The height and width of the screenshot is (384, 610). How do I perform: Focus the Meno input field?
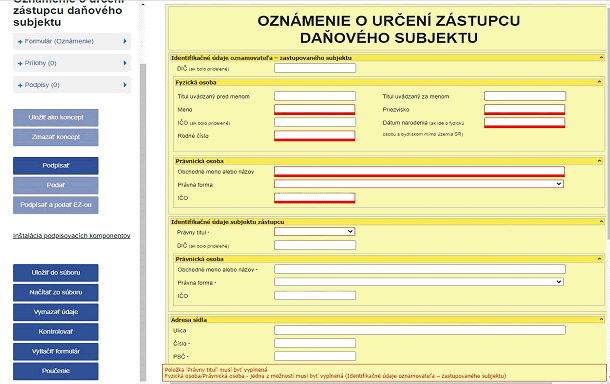pyautogui.click(x=314, y=109)
